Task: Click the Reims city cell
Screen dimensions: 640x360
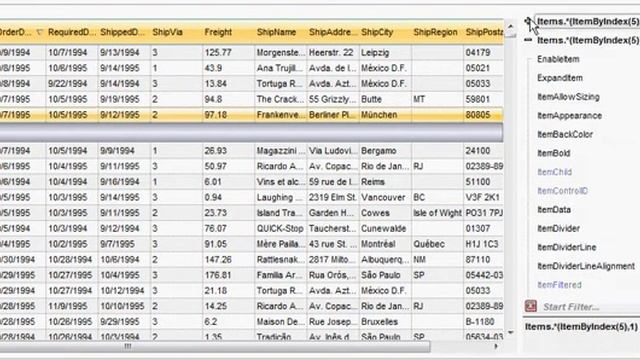Action: tap(385, 182)
